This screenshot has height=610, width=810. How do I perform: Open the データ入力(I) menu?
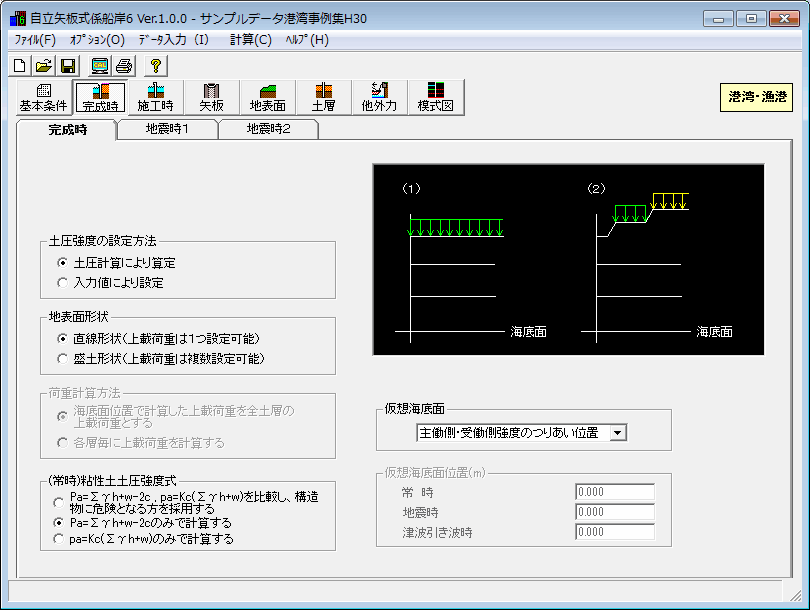[x=174, y=40]
